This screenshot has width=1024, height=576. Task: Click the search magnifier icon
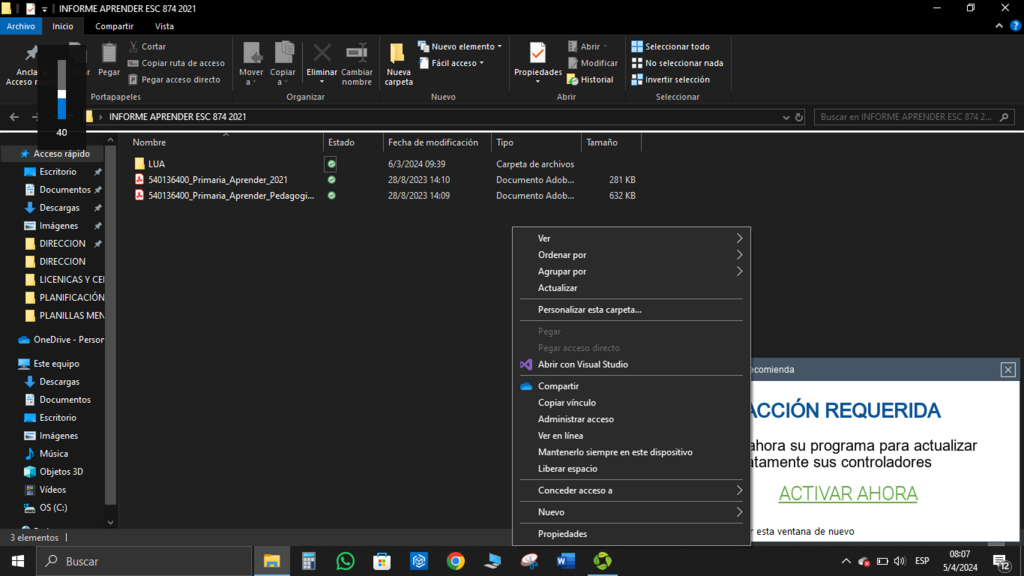1004,117
